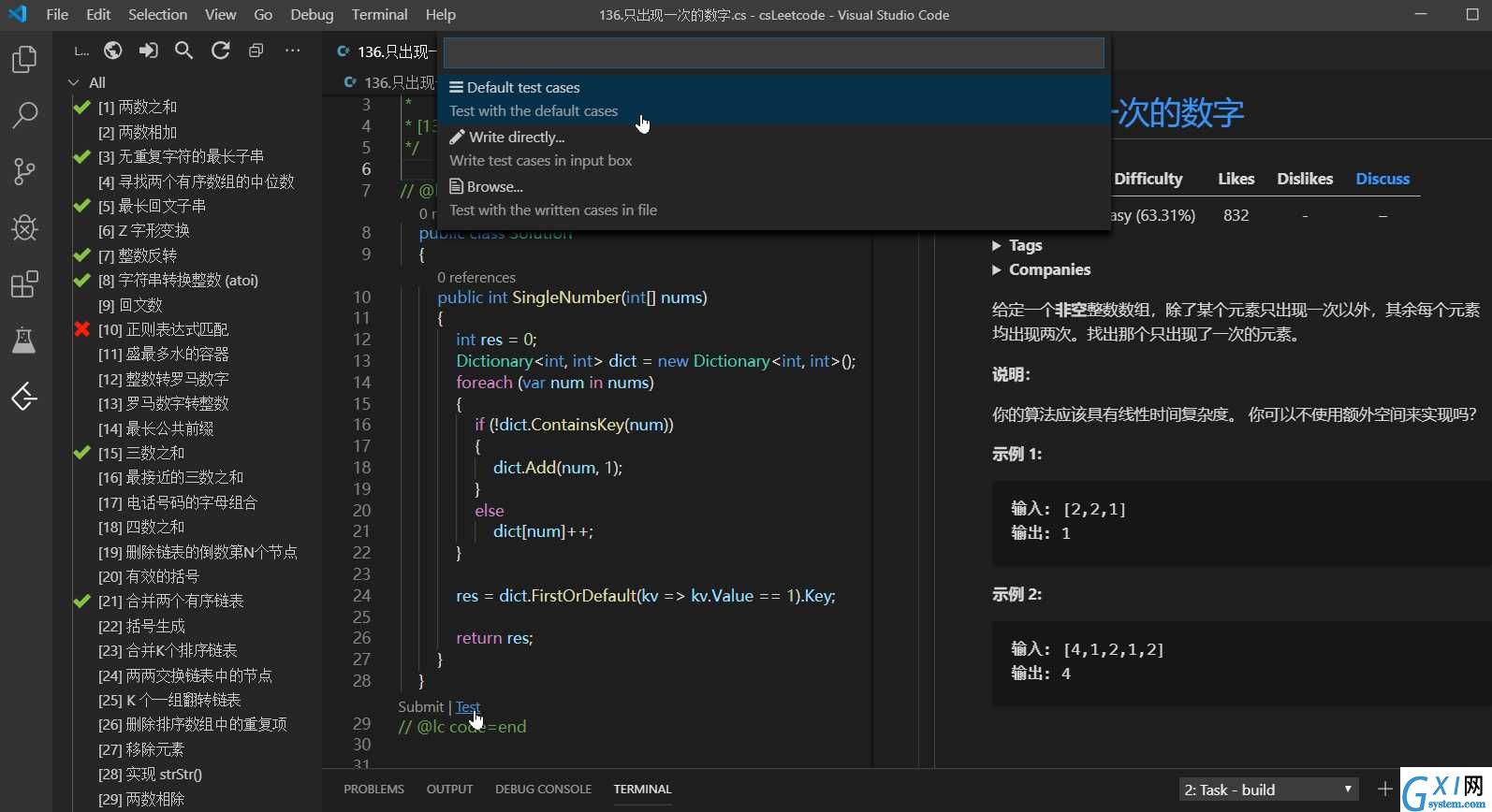Open the Discuss link in description
The image size is (1492, 812).
click(x=1382, y=179)
